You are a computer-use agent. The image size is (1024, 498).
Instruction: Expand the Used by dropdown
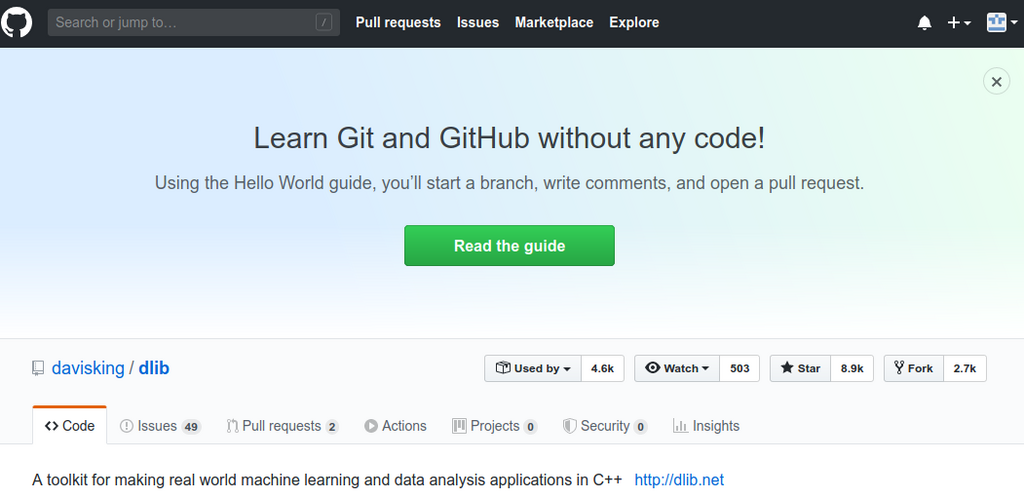533,368
